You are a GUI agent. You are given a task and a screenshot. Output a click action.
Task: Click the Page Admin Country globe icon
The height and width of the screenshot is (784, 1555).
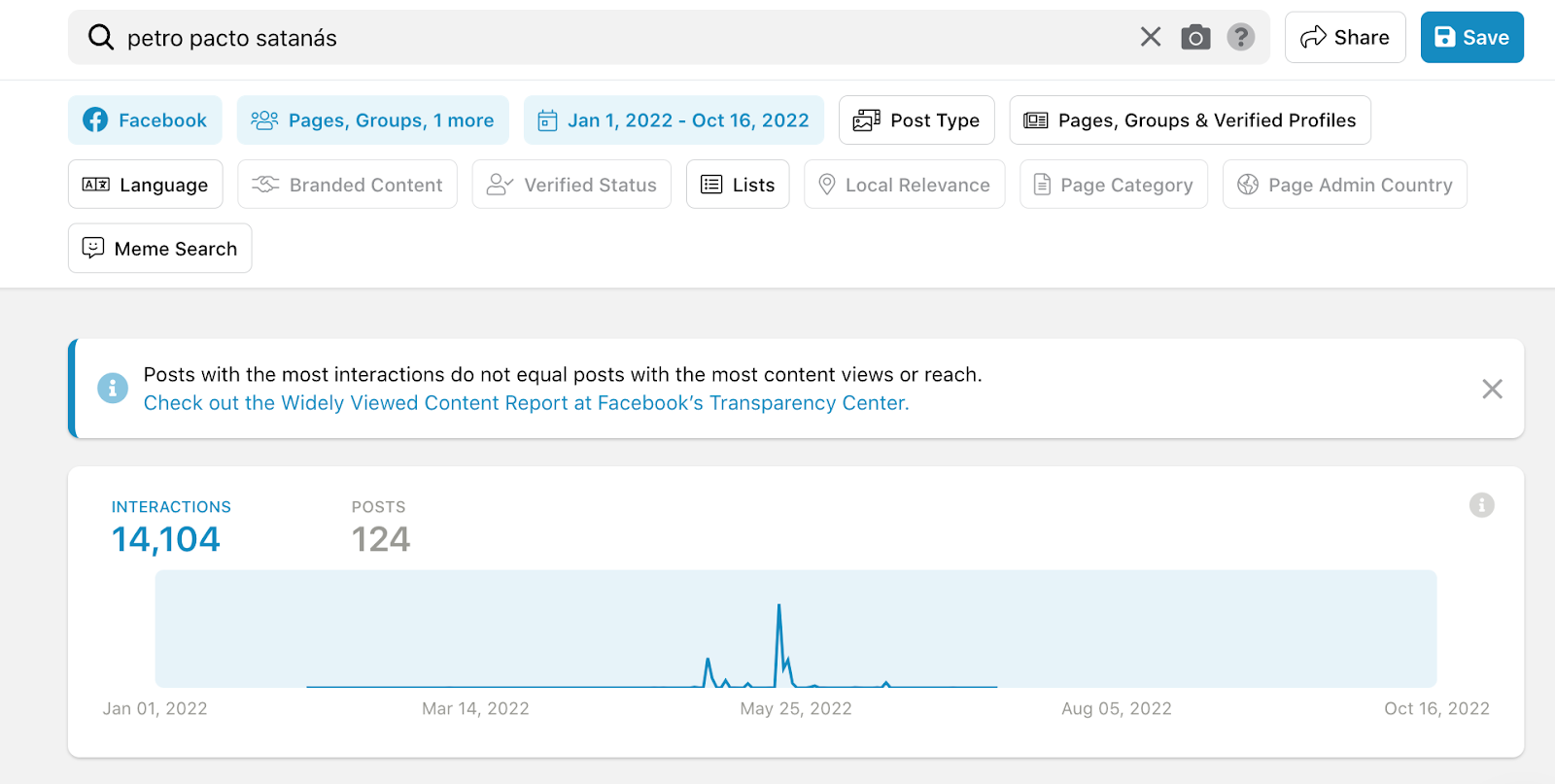pos(1248,185)
